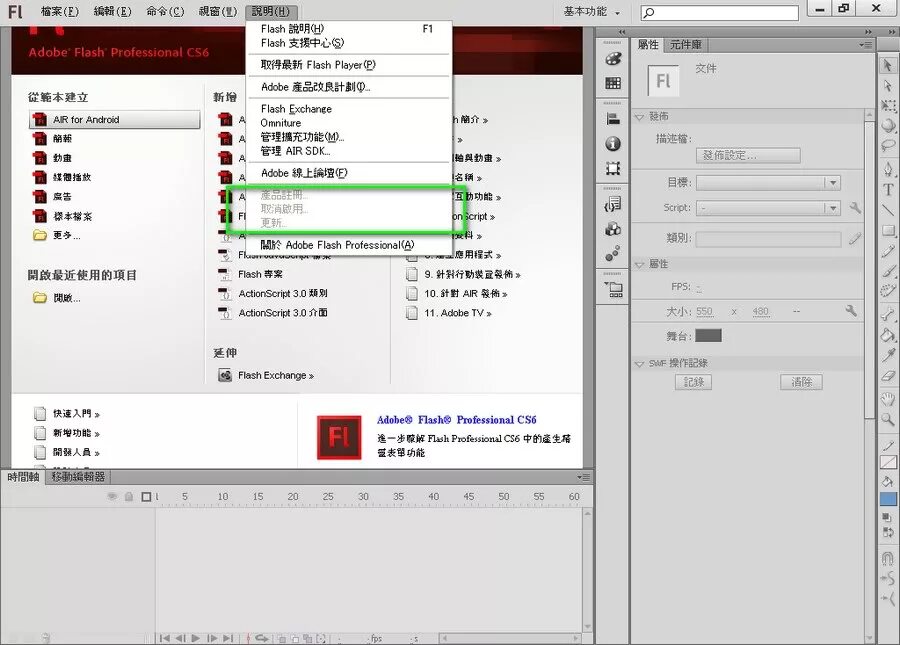900x645 pixels.
Task: Select the Selection (arrow) tool
Action: point(888,65)
